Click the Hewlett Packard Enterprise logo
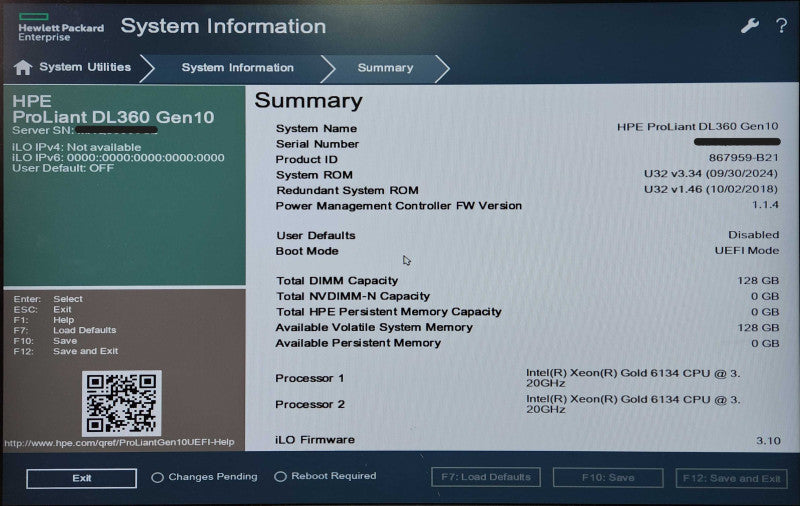Screen dimensions: 800x506 (61, 28)
